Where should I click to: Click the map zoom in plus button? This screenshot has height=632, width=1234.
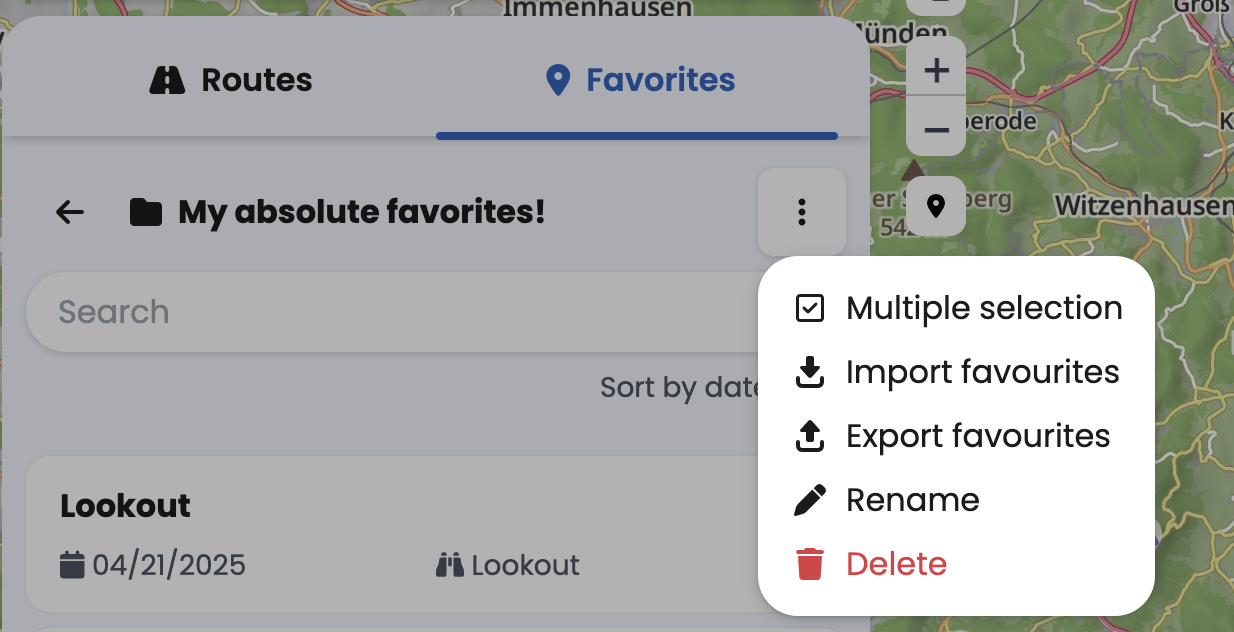[936, 71]
